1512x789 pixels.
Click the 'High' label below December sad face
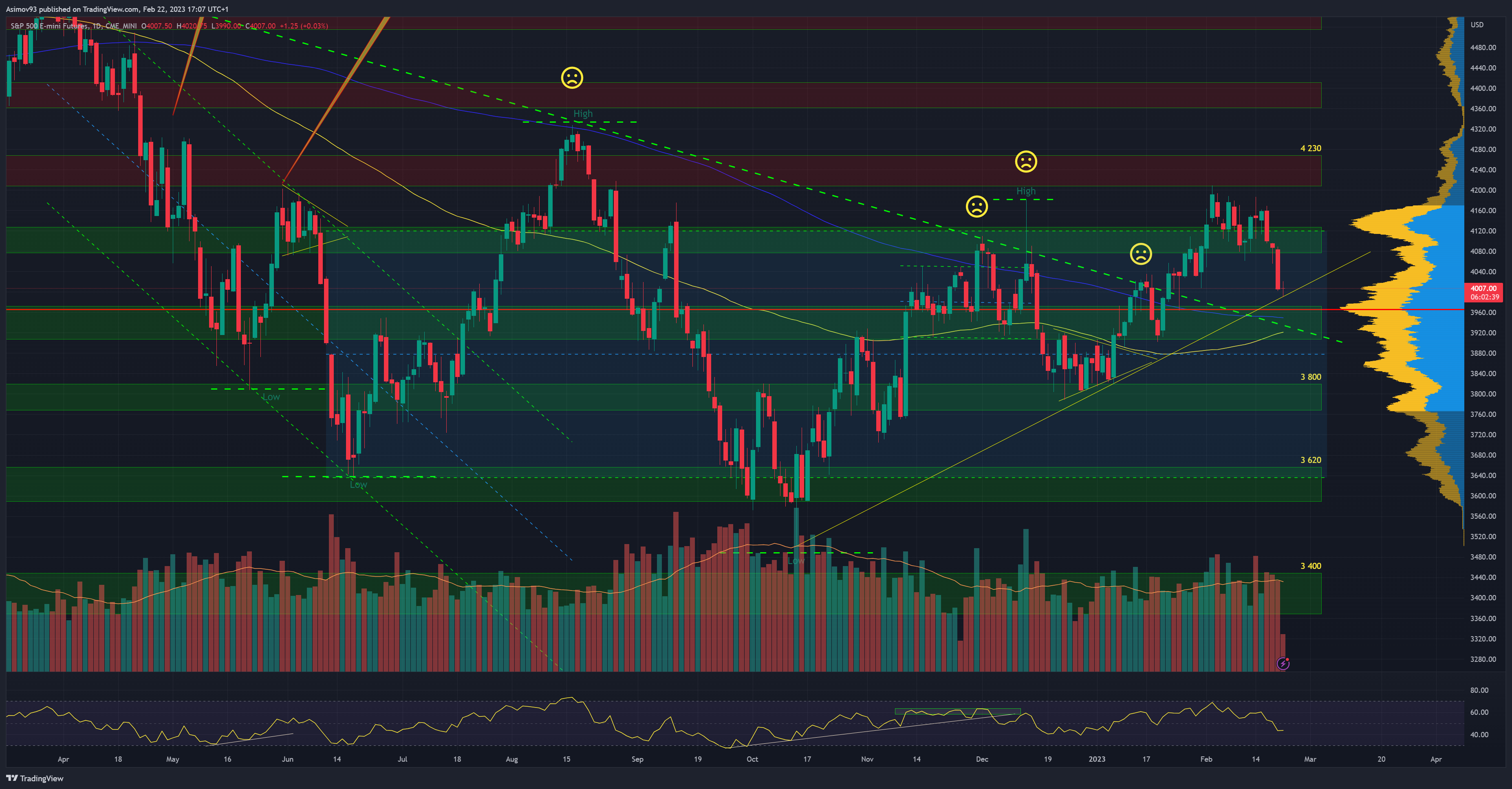pos(1025,191)
